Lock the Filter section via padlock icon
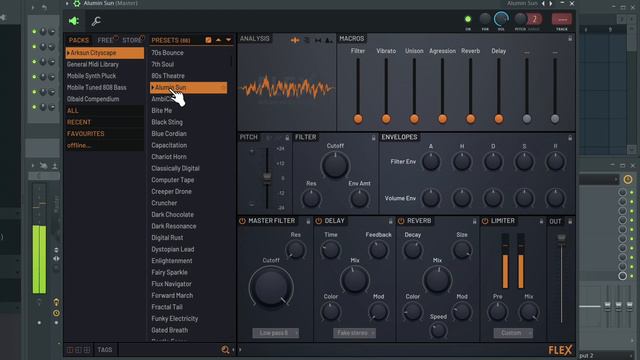The image size is (640, 360). click(373, 138)
